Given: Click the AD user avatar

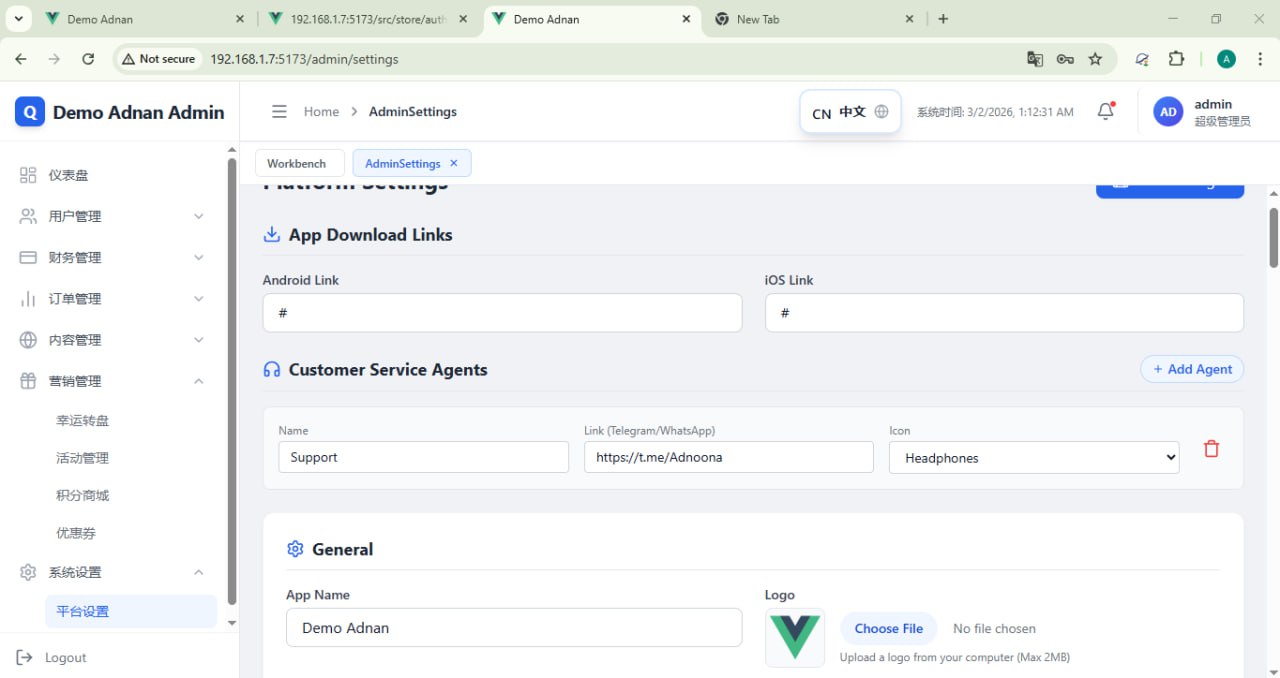Looking at the screenshot, I should pyautogui.click(x=1168, y=112).
